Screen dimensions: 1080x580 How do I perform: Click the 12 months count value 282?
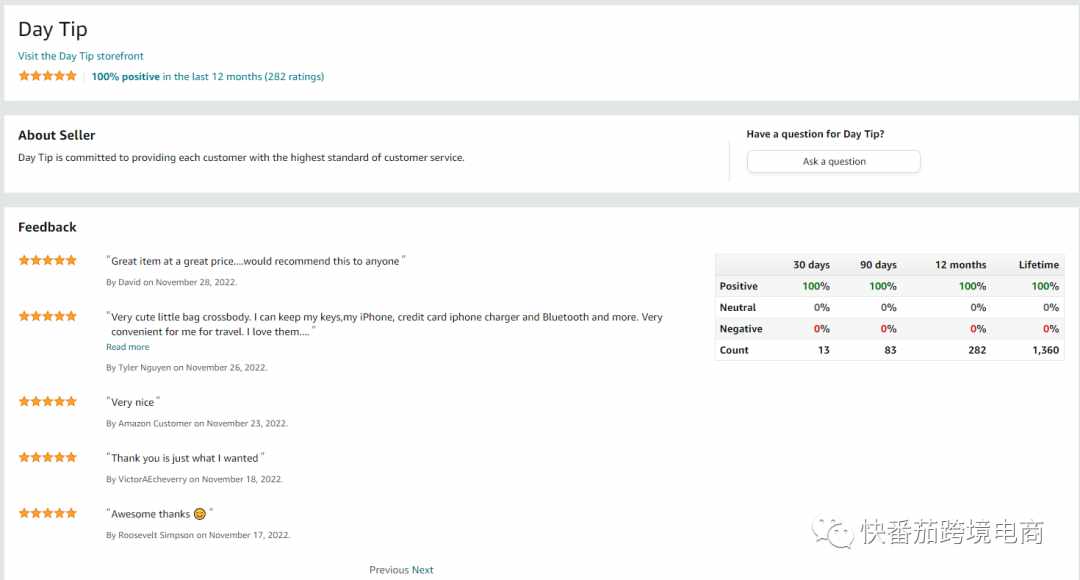click(x=977, y=350)
